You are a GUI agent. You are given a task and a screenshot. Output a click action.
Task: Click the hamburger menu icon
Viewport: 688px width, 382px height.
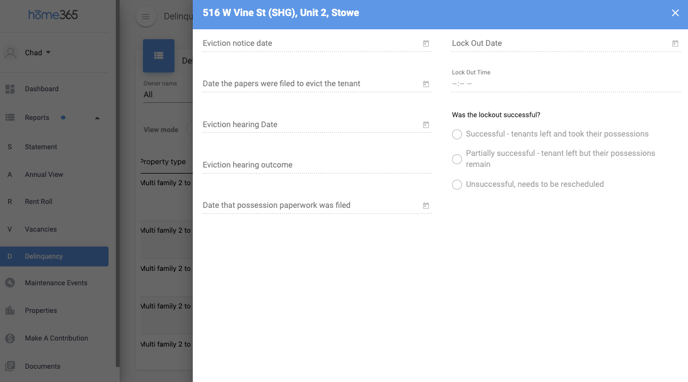pos(146,17)
